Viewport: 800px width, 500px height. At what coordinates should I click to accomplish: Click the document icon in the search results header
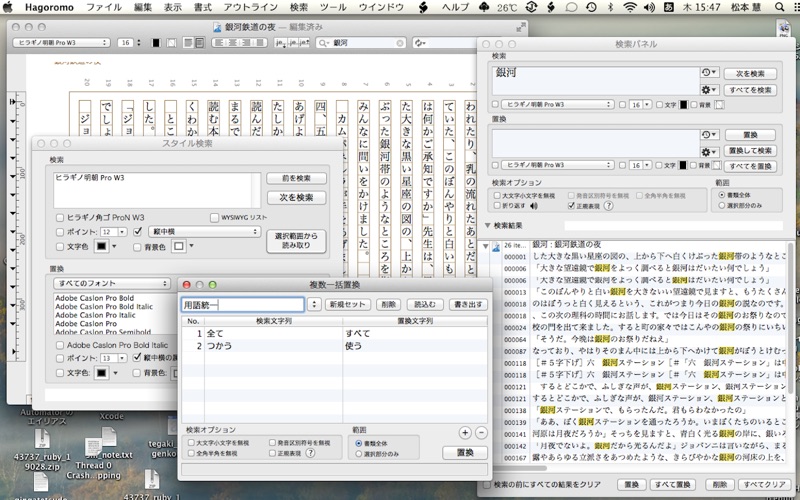[x=496, y=247]
